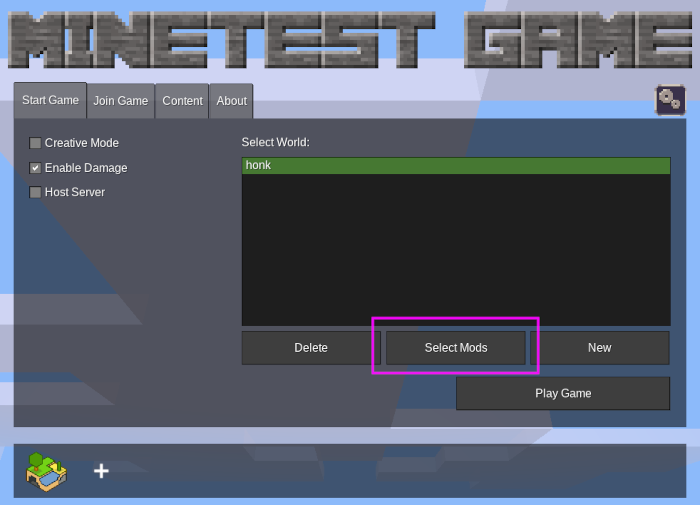700x505 pixels.
Task: Tick the Host Server checkbox
Action: coord(35,192)
